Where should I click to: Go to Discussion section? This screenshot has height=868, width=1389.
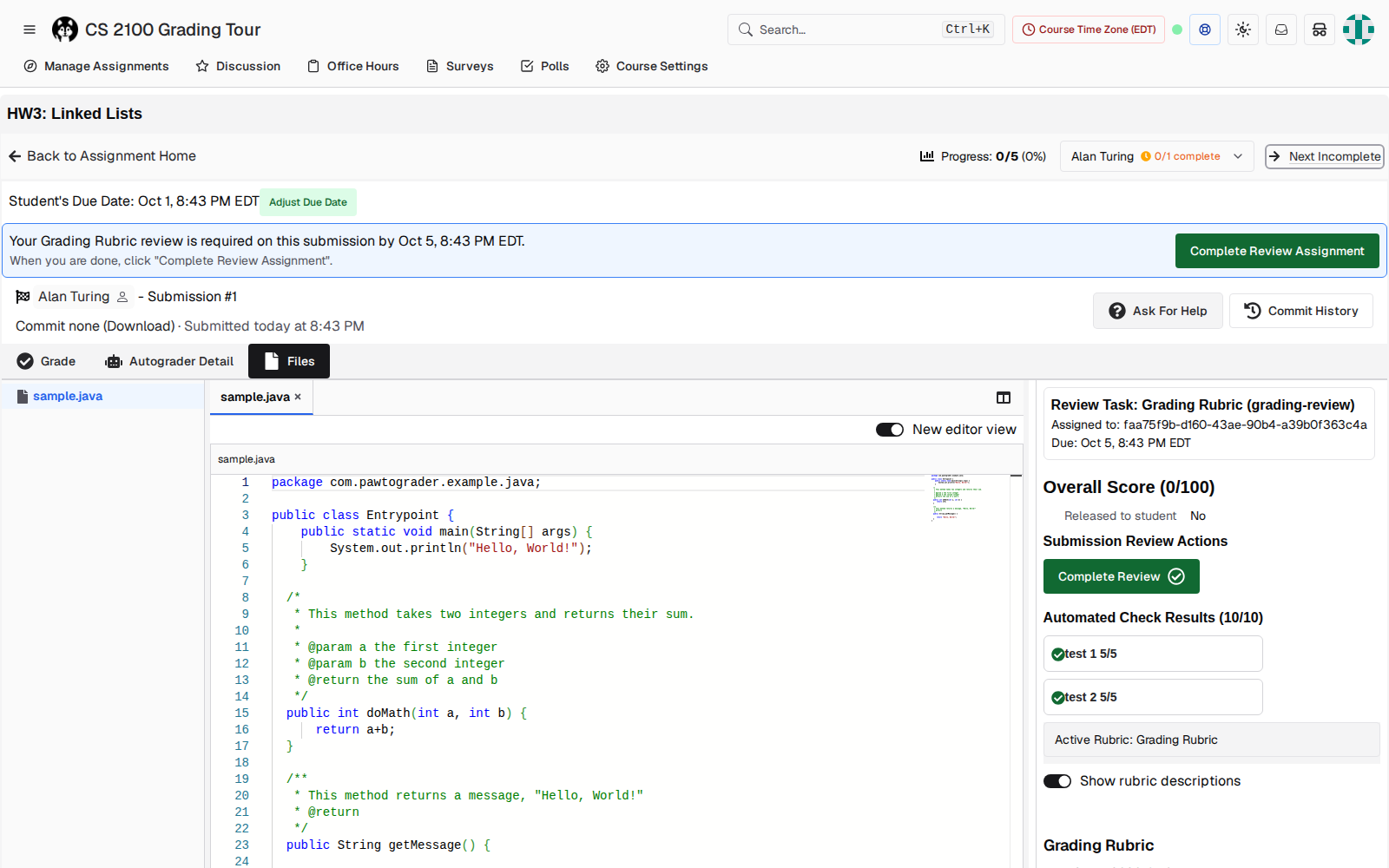[238, 66]
